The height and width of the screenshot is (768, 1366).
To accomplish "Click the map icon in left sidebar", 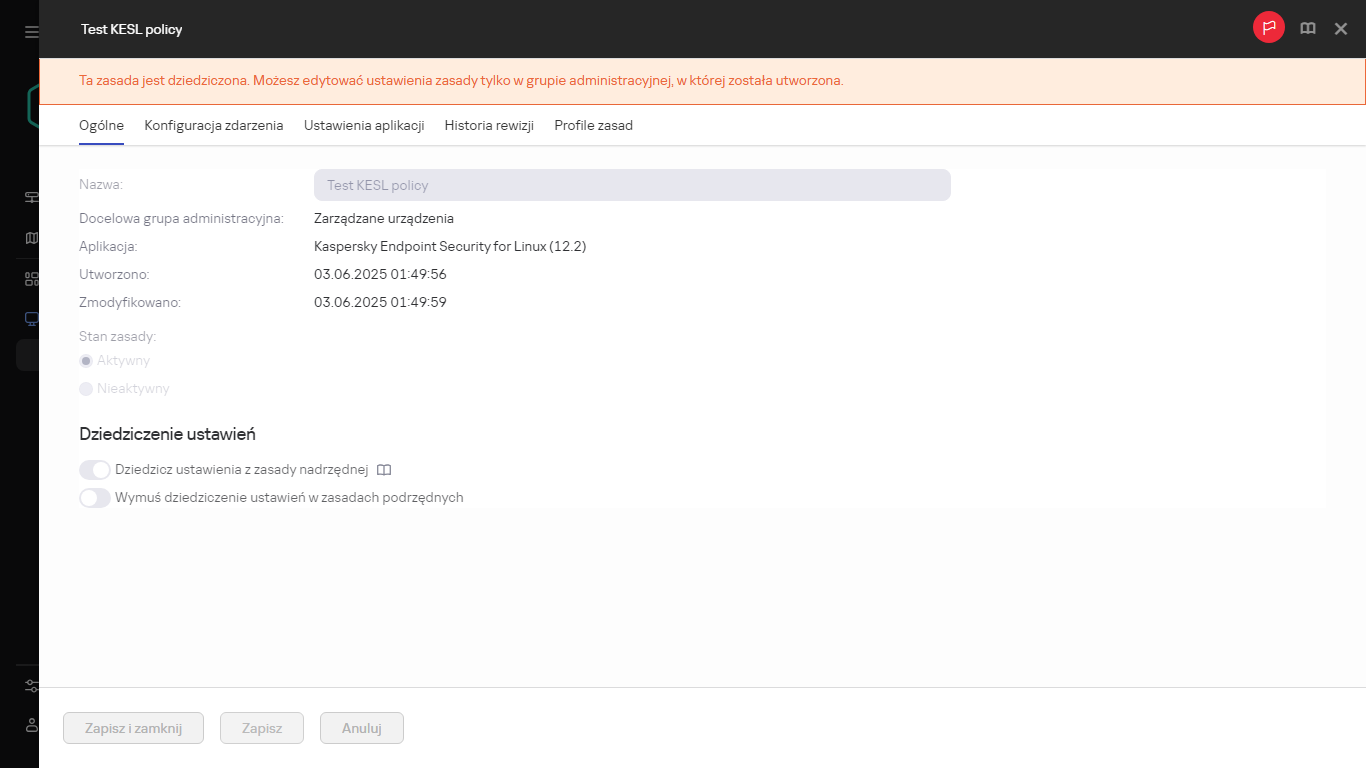I will pos(31,238).
